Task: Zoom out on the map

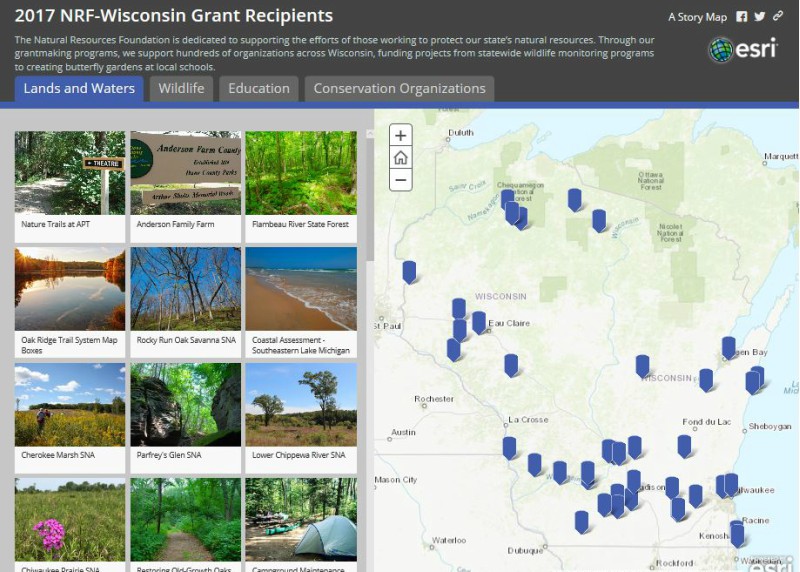Action: click(x=401, y=180)
